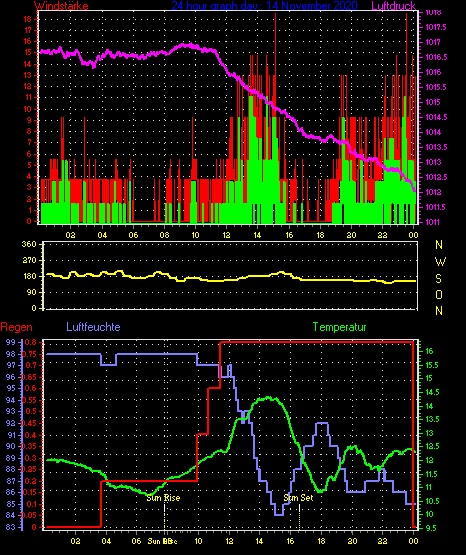Click 11 on the Windstärke axis
Screen dimensions: 466x555
(28, 97)
